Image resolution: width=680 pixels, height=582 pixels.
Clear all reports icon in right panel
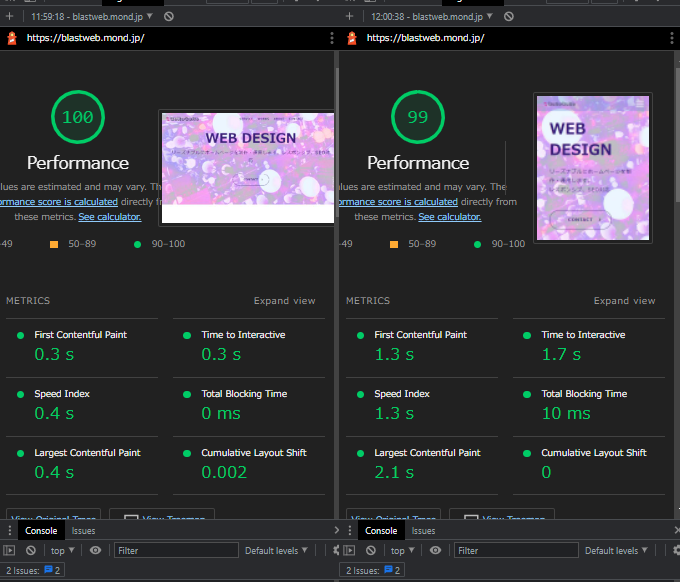click(509, 16)
